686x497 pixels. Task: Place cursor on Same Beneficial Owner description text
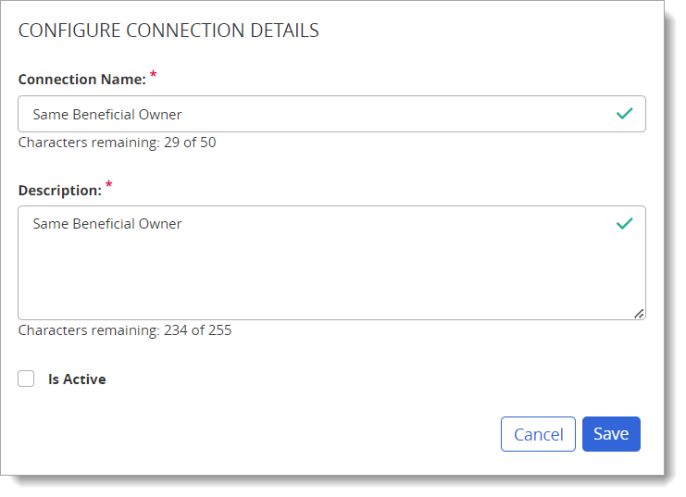tap(107, 224)
